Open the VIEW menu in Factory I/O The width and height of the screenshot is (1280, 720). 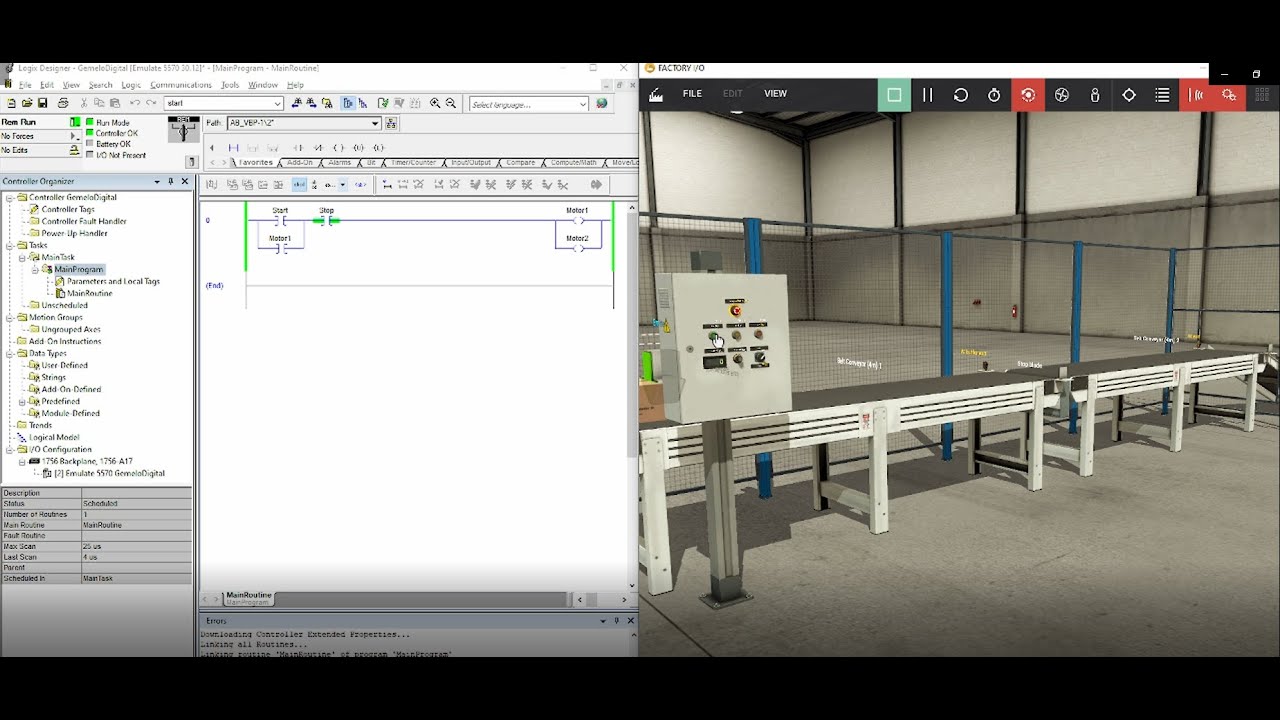pos(775,94)
